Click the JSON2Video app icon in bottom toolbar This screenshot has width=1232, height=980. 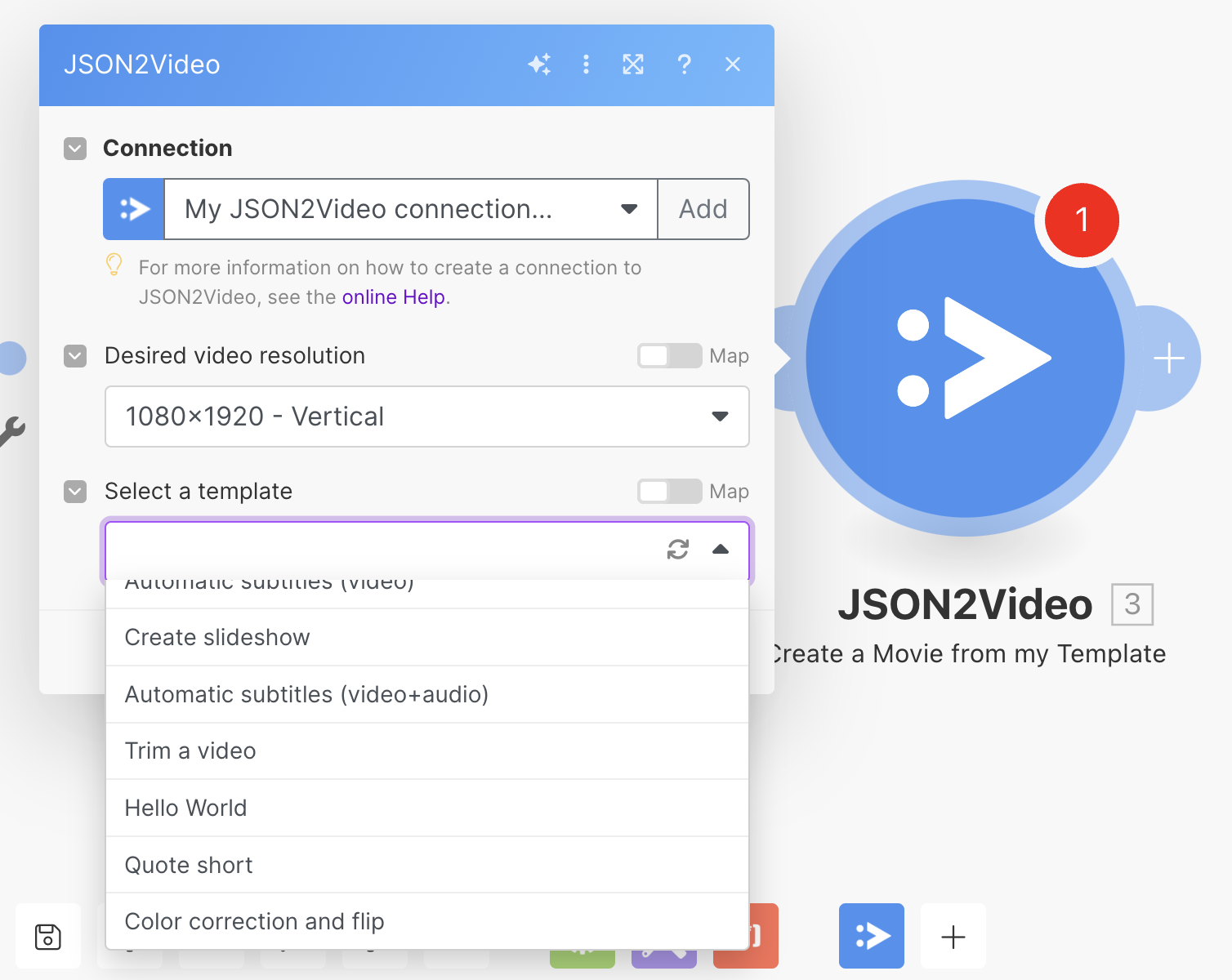point(872,936)
